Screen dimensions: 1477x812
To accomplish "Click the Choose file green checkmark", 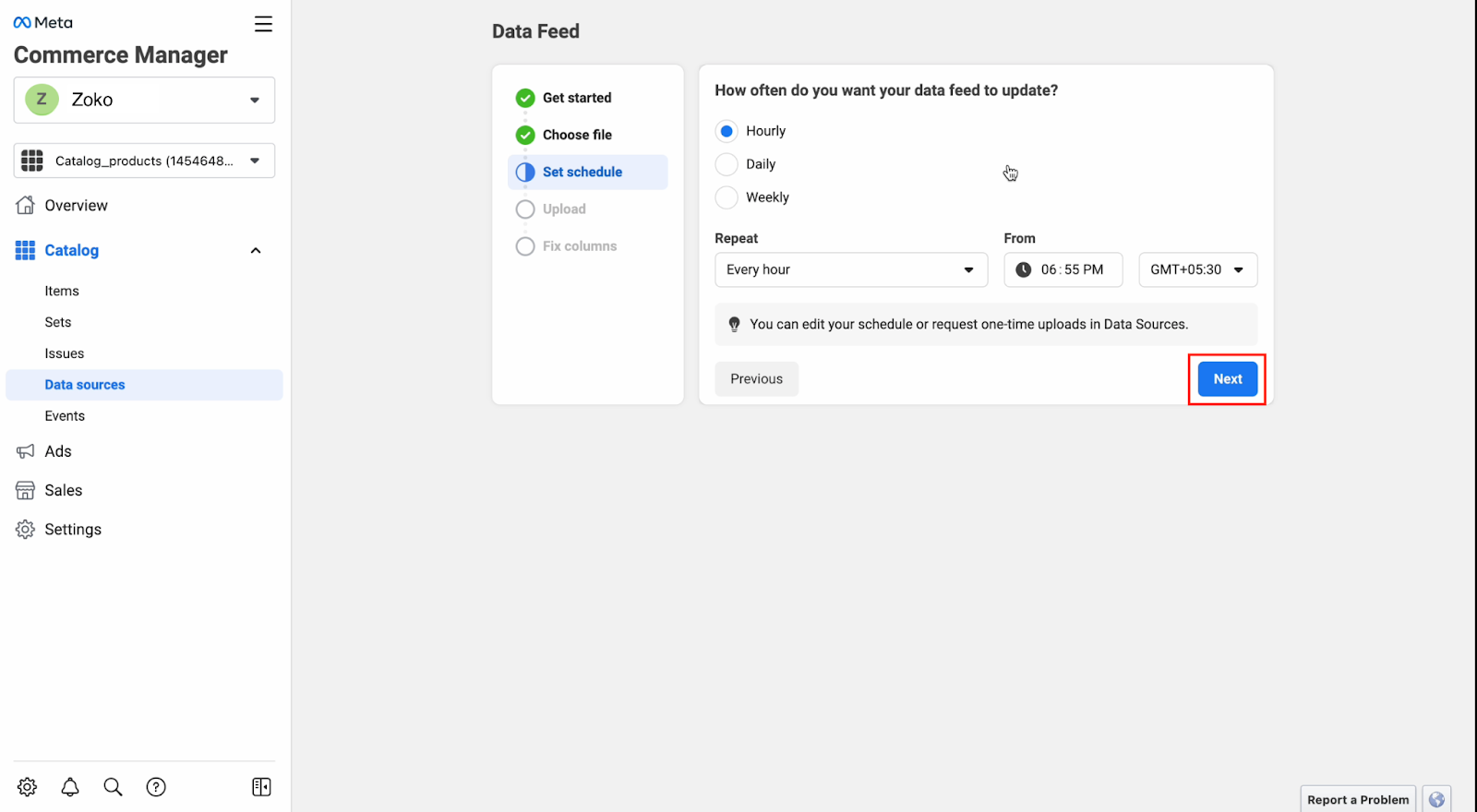I will [525, 135].
